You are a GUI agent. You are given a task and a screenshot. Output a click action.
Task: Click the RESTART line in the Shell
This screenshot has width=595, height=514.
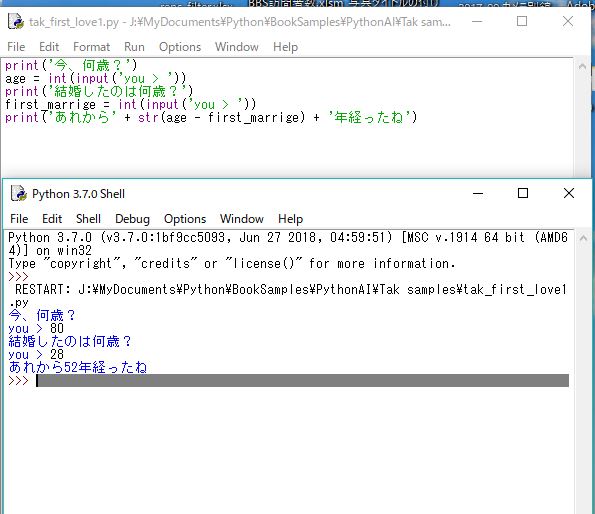tap(288, 296)
